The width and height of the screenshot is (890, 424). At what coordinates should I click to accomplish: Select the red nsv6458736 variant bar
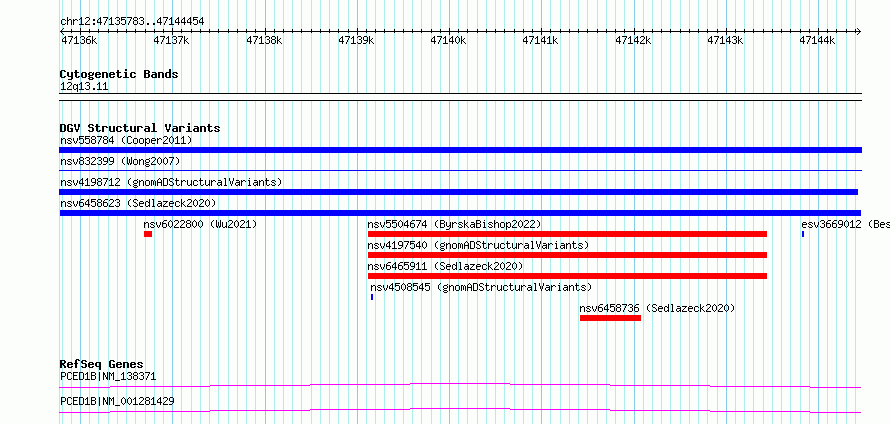coord(610,318)
